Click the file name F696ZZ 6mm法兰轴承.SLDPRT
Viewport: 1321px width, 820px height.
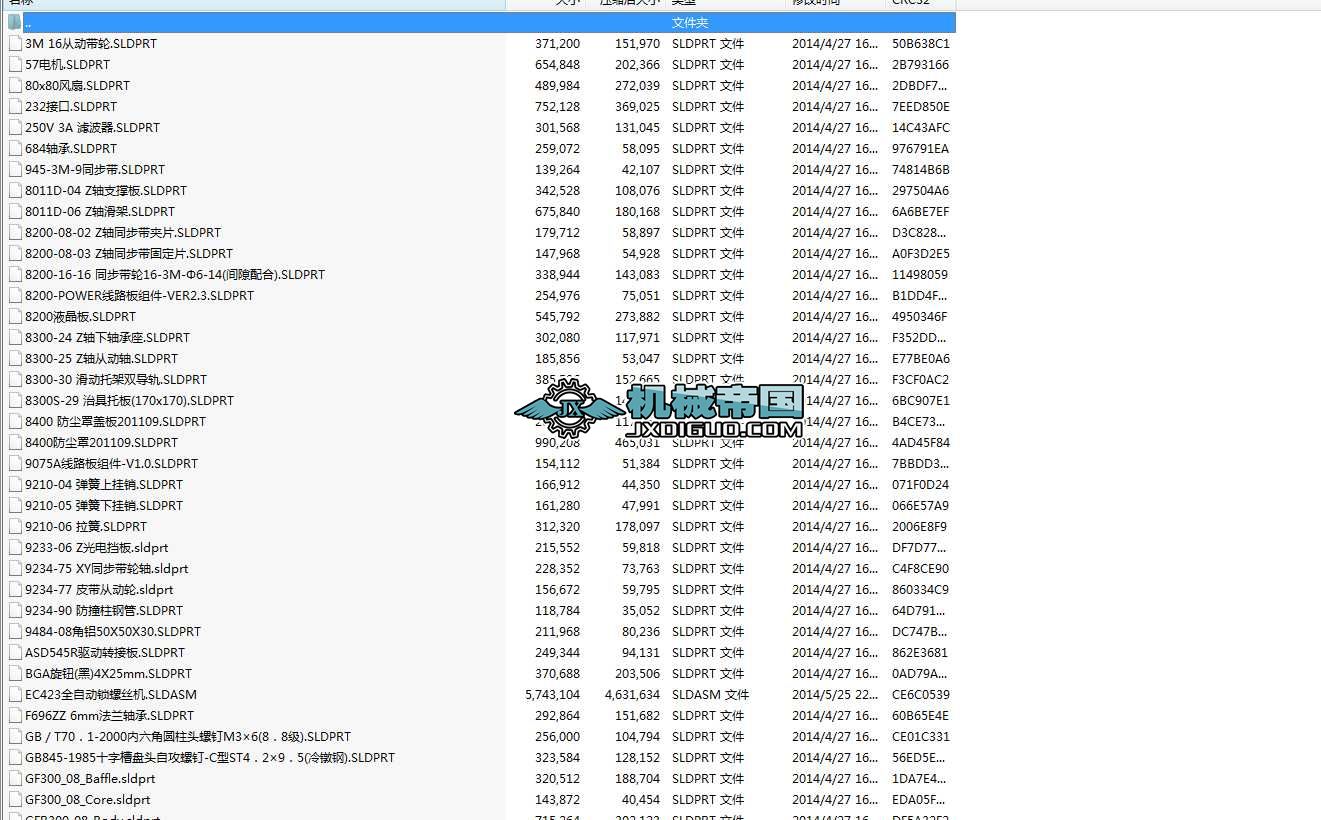tap(109, 715)
